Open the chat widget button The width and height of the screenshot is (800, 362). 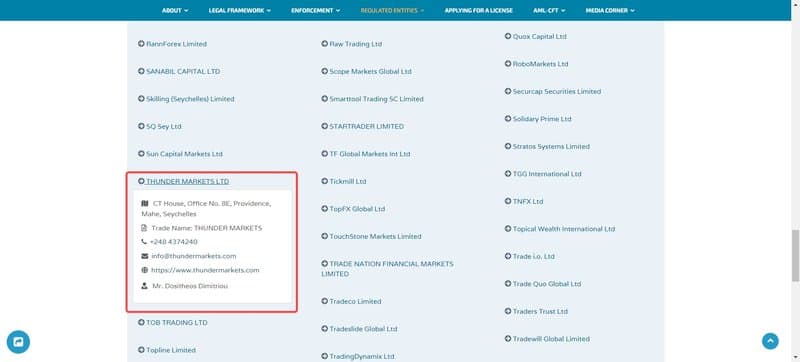coord(18,342)
